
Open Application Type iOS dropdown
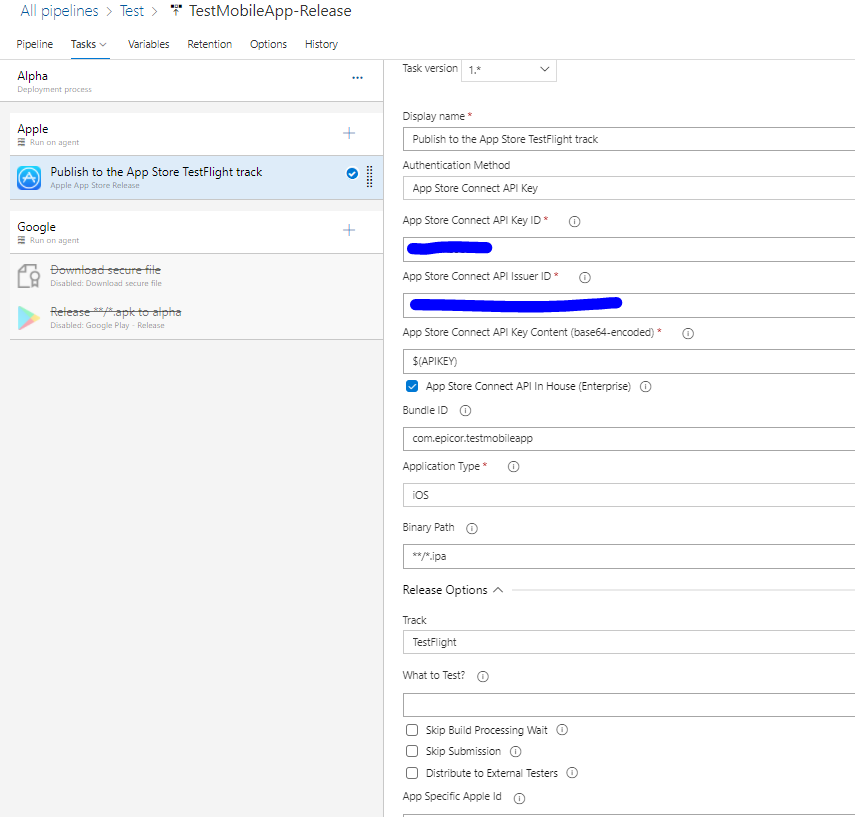click(629, 495)
